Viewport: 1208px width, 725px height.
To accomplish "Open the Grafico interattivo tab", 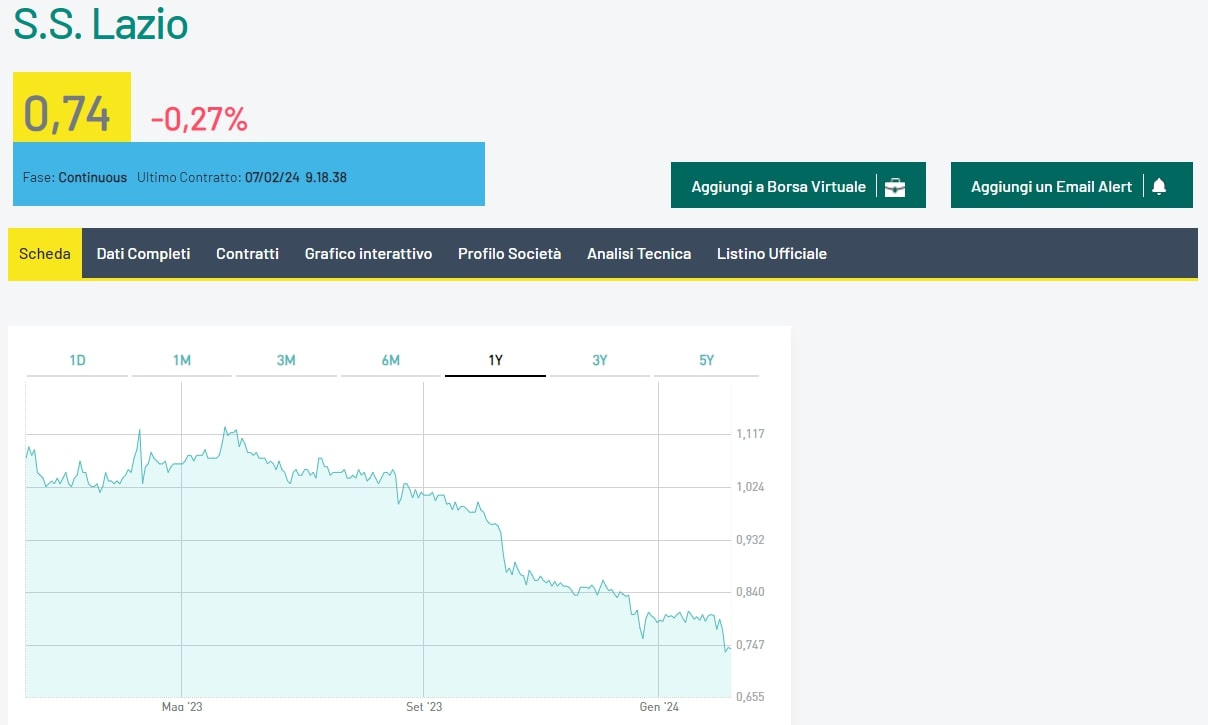I will click(x=368, y=253).
